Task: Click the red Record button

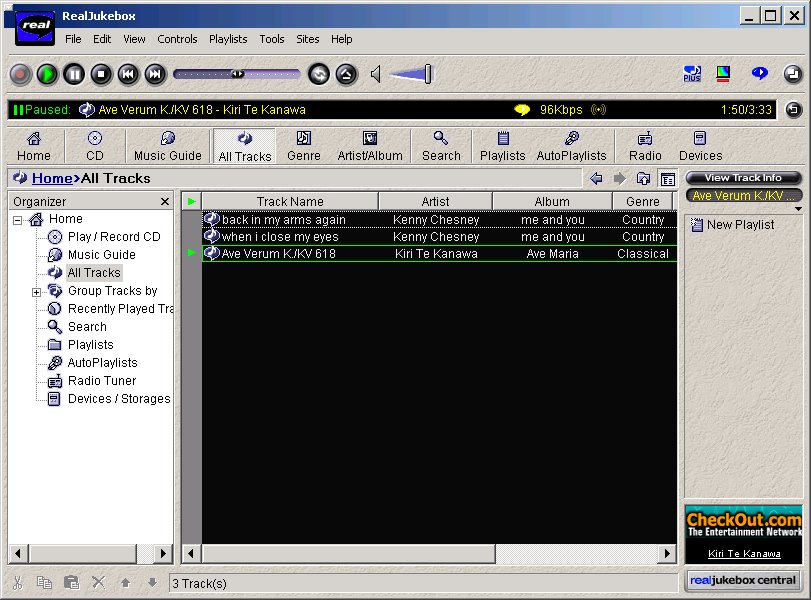Action: [20, 74]
